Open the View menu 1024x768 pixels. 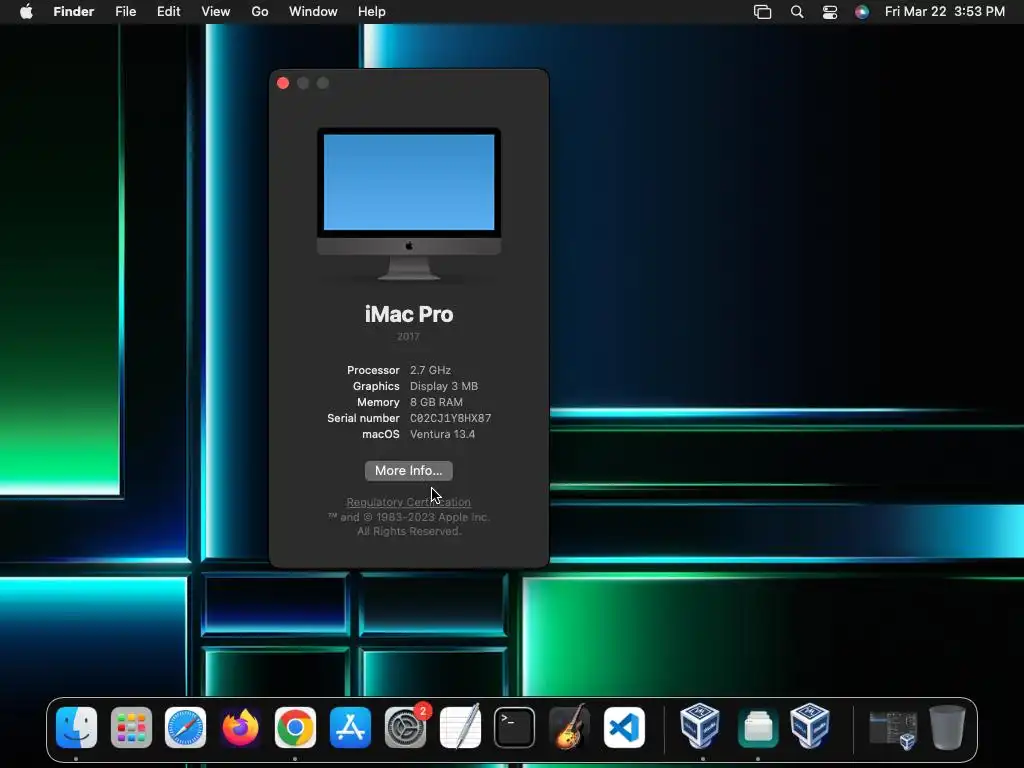point(216,12)
